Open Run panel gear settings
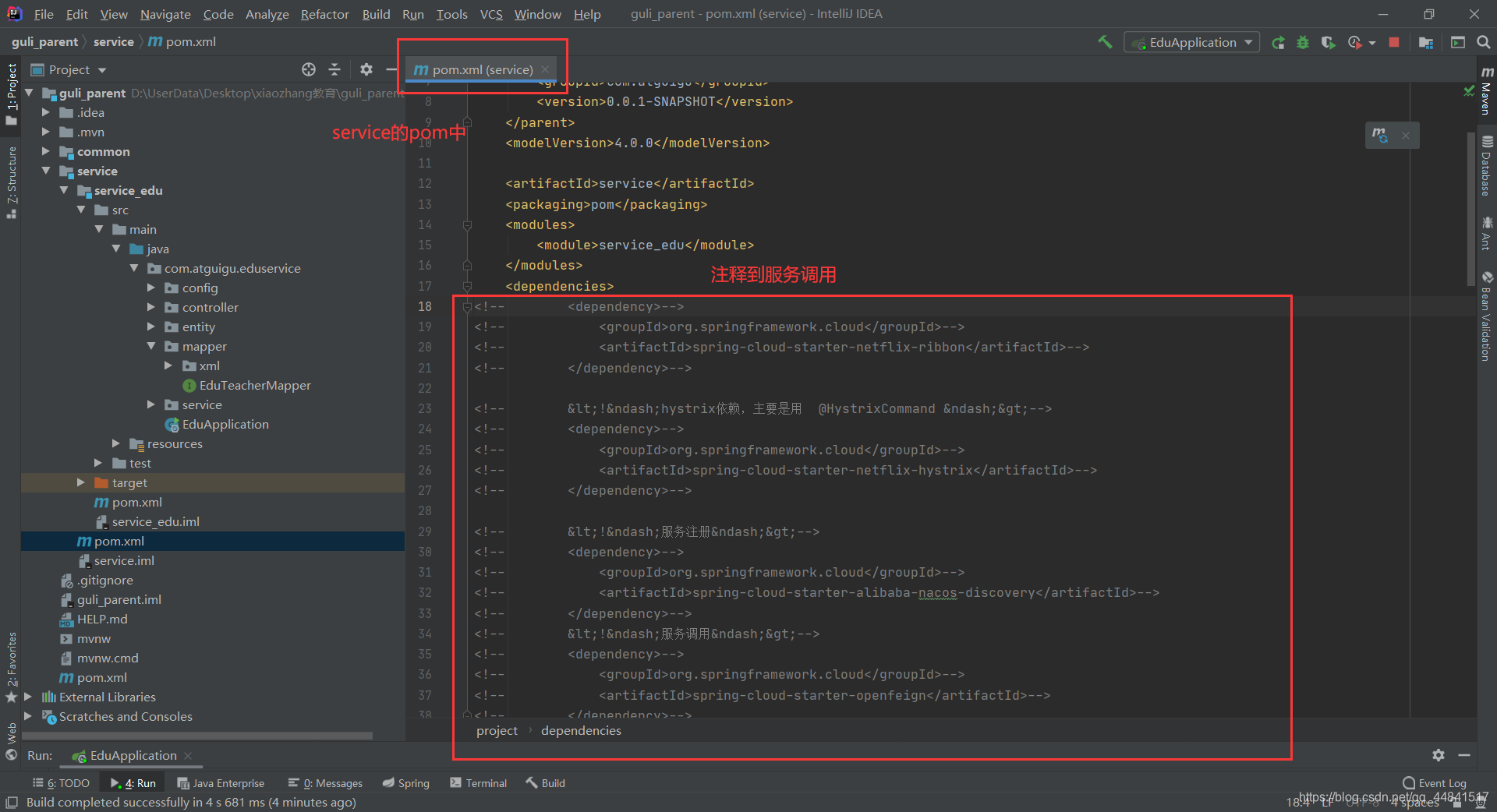This screenshot has width=1497, height=812. (1439, 755)
